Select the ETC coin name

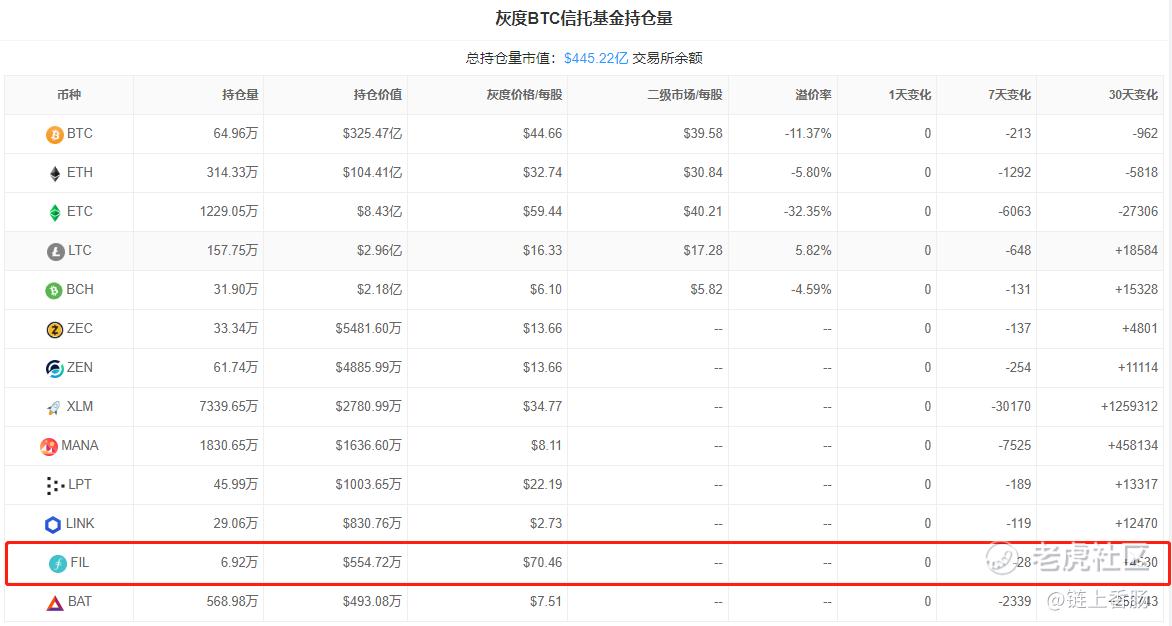tap(80, 211)
